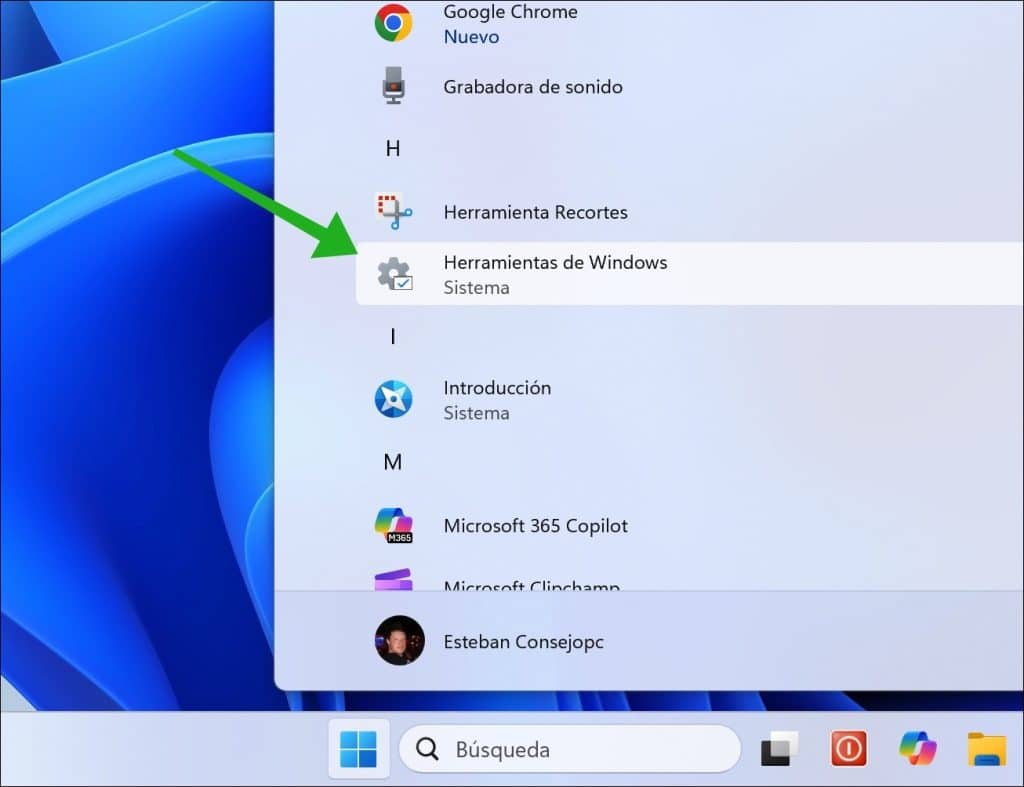
Task: Open File Explorer from the taskbar
Action: coord(987,749)
